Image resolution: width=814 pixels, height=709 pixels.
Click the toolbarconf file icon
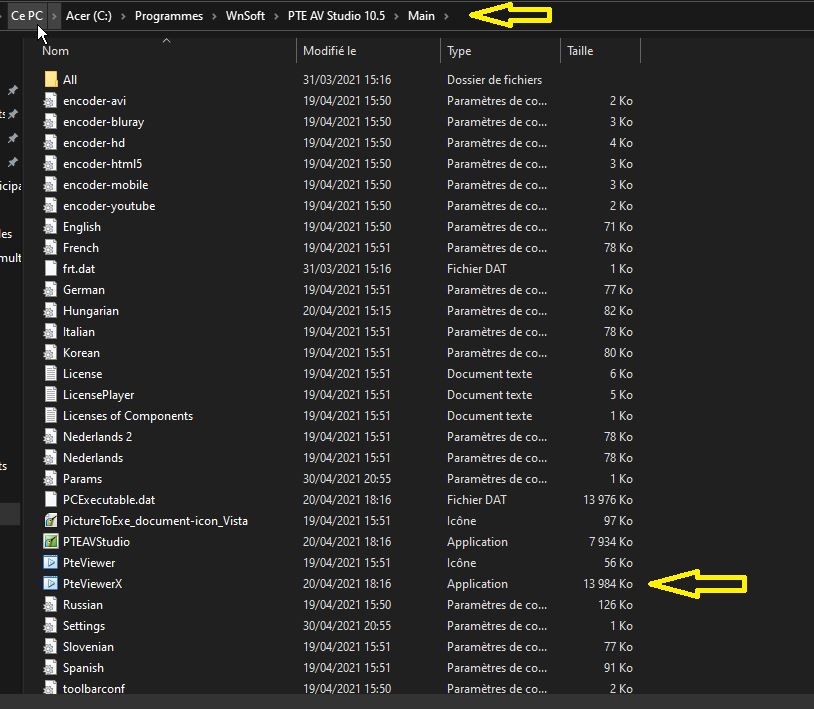(50, 688)
